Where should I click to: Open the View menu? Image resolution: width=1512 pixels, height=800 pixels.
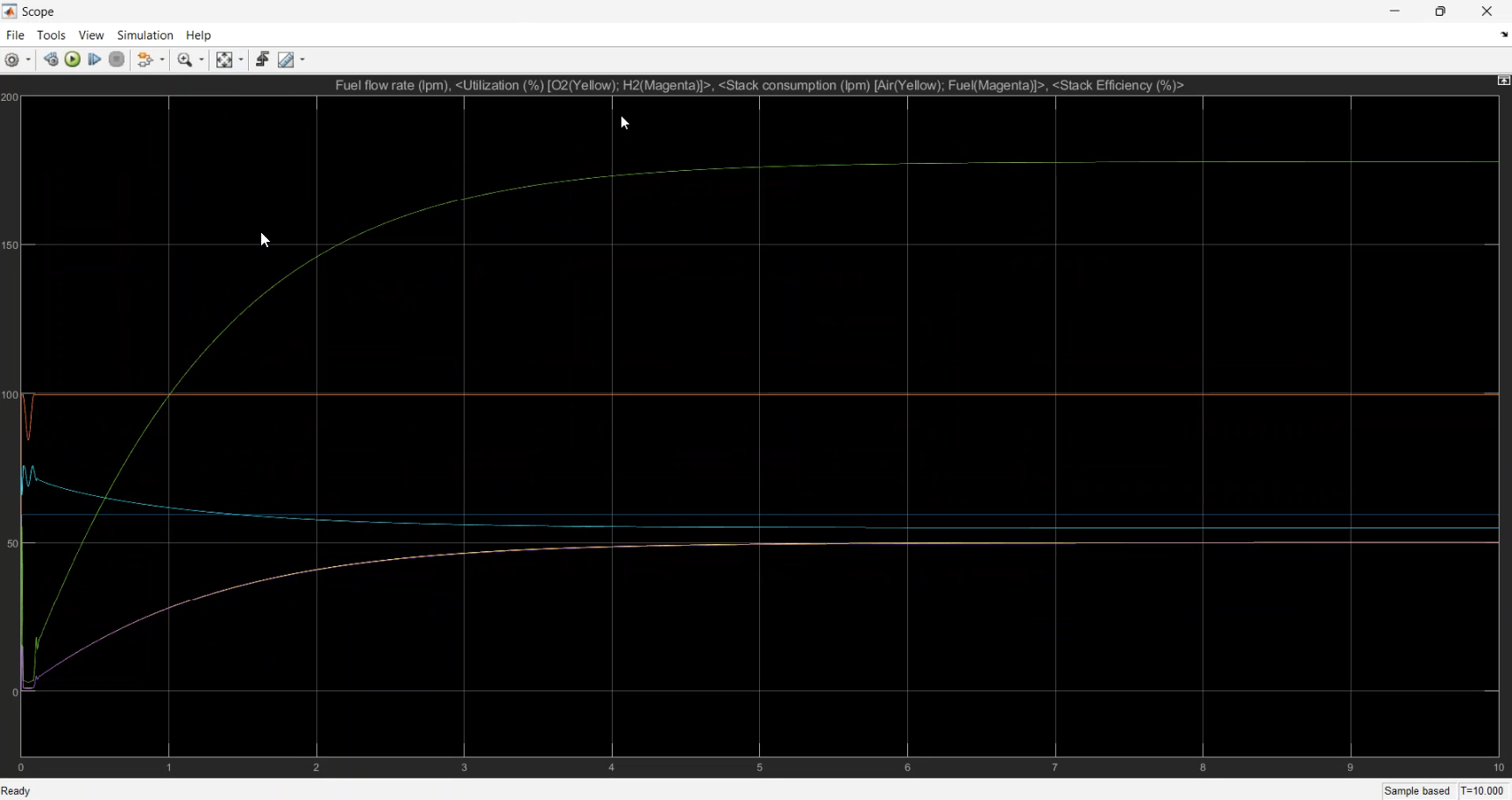tap(91, 35)
